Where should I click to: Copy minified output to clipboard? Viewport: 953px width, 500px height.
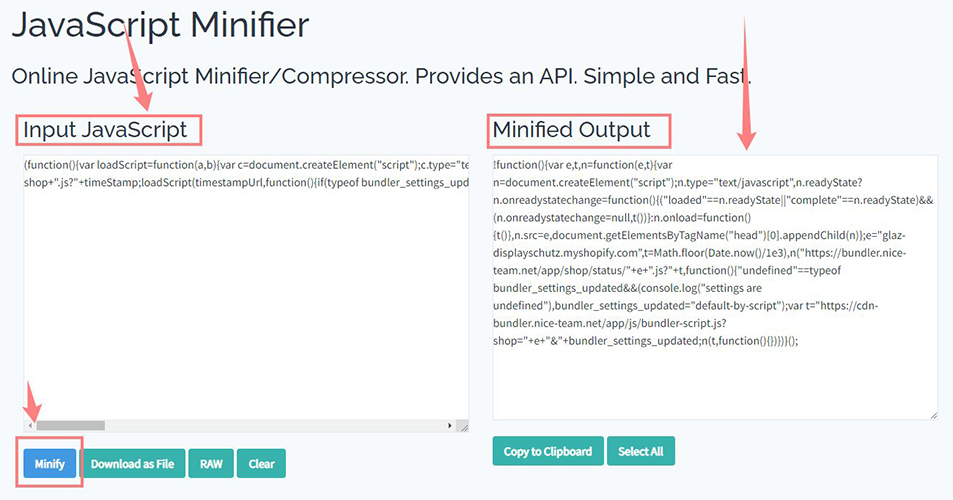[x=548, y=451]
